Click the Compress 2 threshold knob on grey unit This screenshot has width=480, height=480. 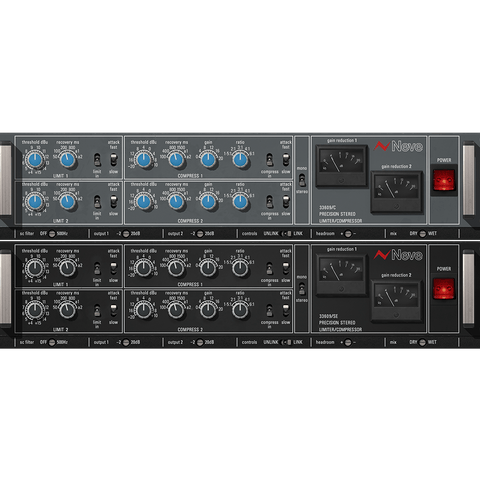click(x=144, y=202)
